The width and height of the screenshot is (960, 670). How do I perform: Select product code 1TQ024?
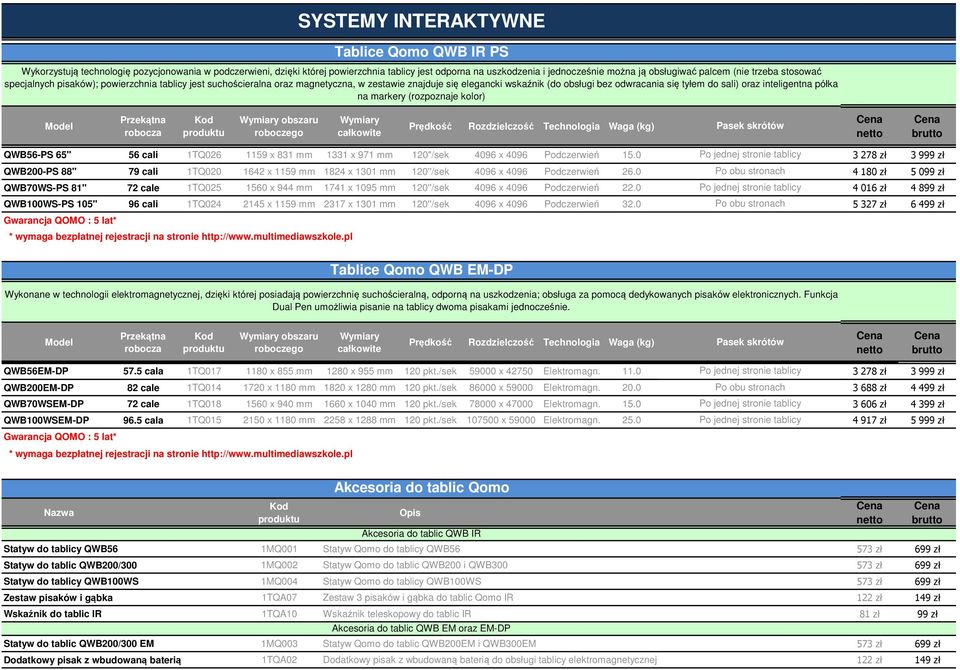click(204, 204)
